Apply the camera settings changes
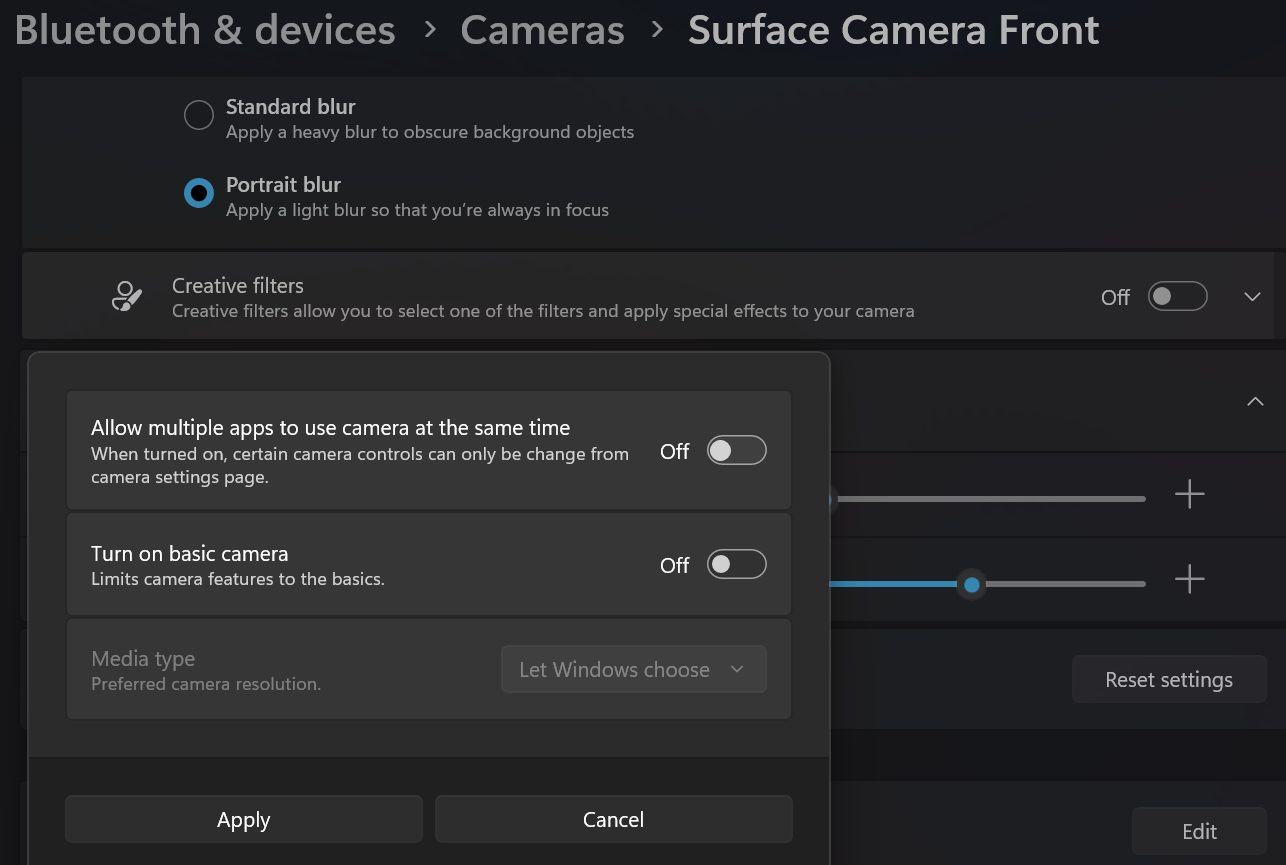This screenshot has height=865, width=1286. [x=243, y=819]
